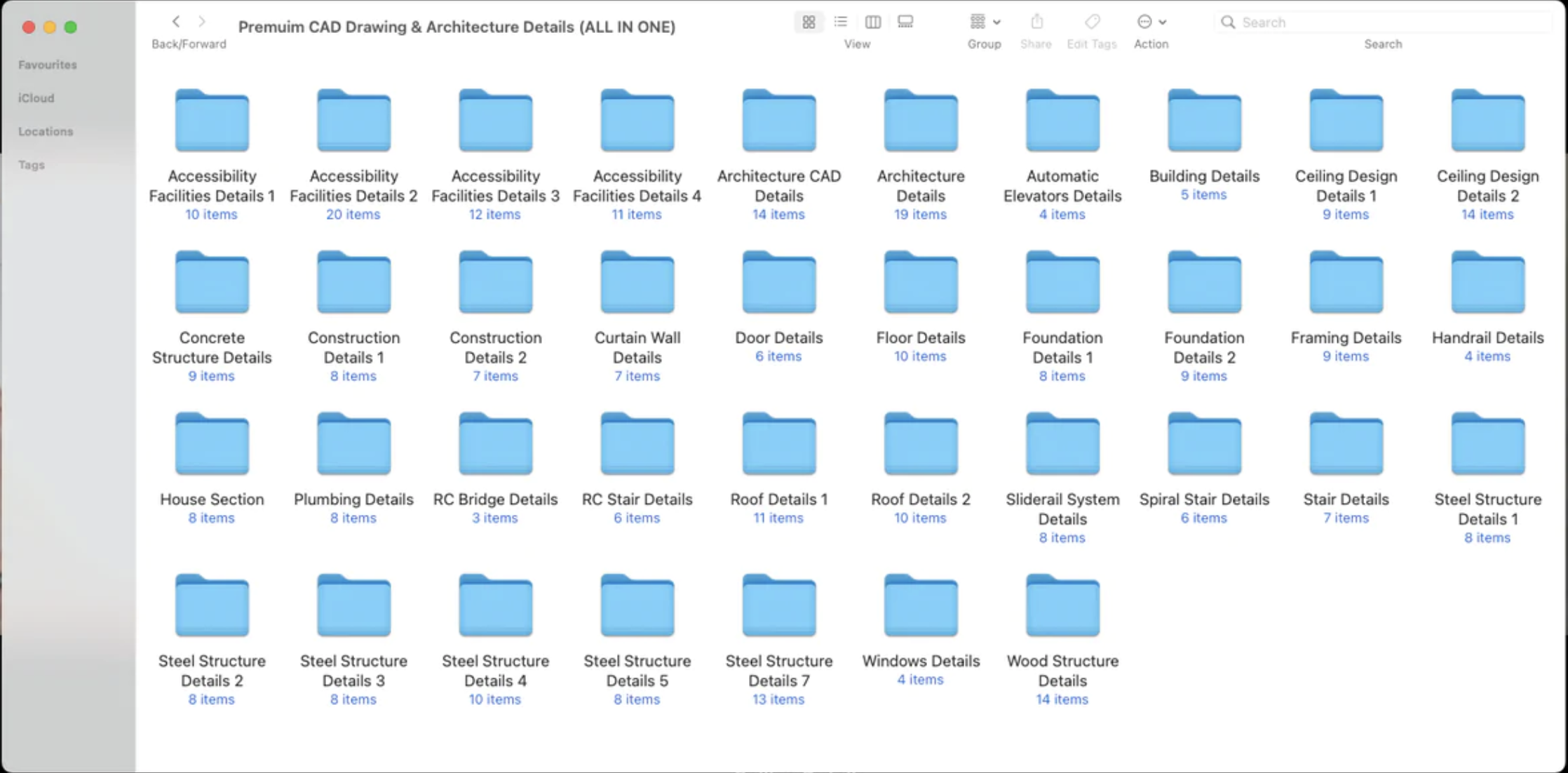Select the Spiral Stair Details folder
This screenshot has width=1568, height=773.
click(1204, 445)
